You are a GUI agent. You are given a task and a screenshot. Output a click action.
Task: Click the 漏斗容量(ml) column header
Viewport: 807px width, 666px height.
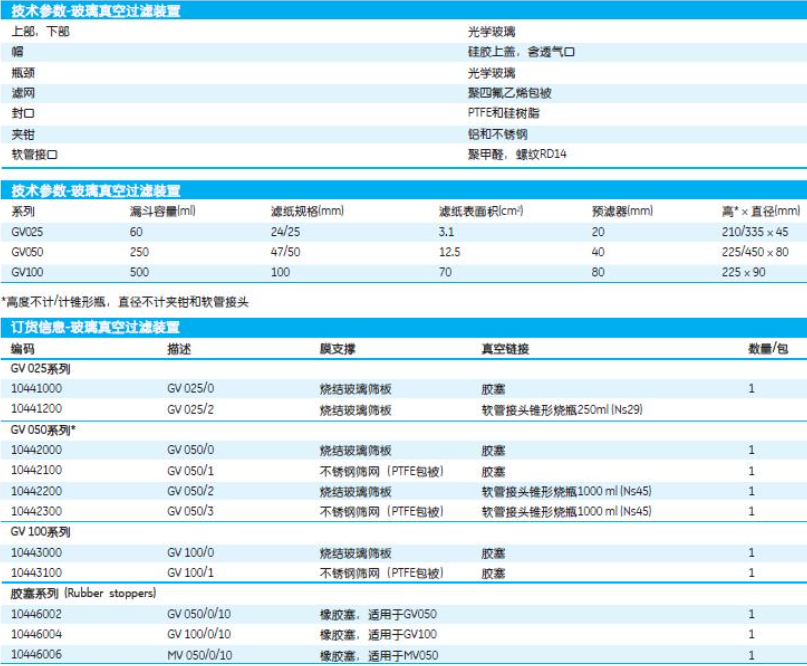point(163,211)
